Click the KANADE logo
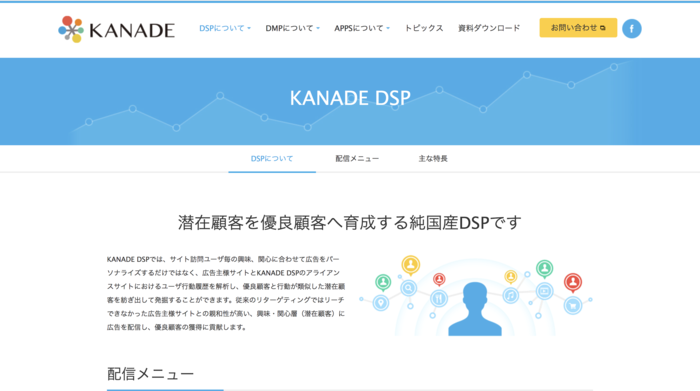This screenshot has height=391, width=700. pyautogui.click(x=117, y=29)
